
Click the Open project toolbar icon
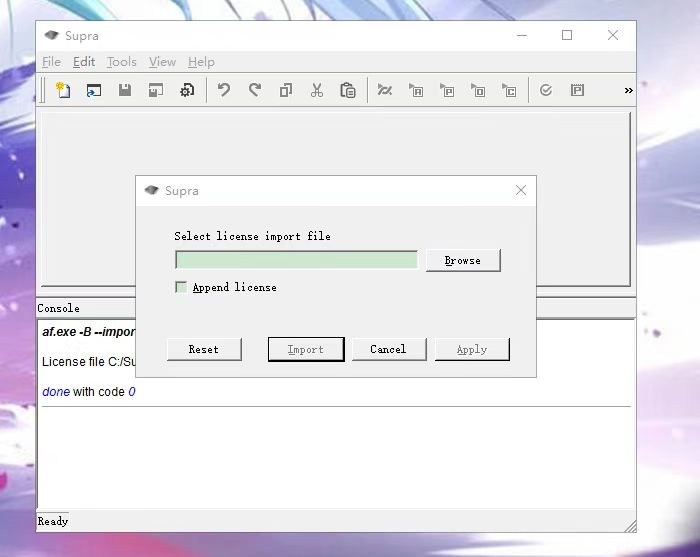point(94,90)
